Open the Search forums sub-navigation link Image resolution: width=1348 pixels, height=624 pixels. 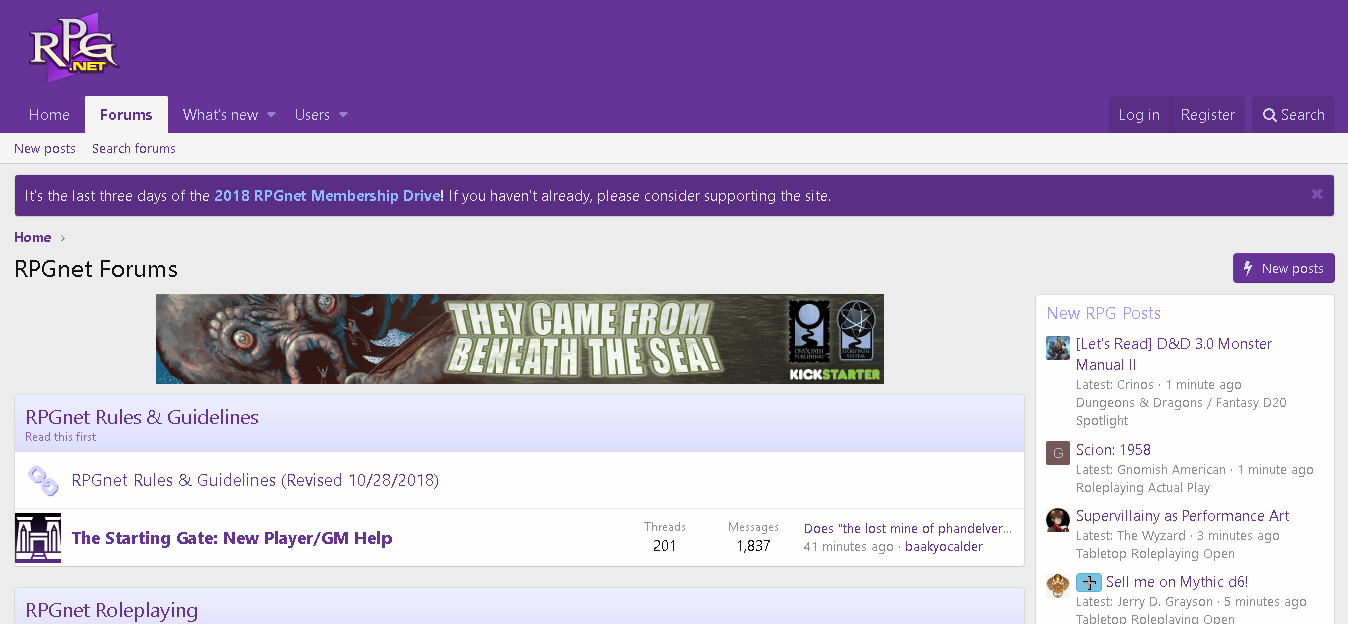tap(134, 148)
